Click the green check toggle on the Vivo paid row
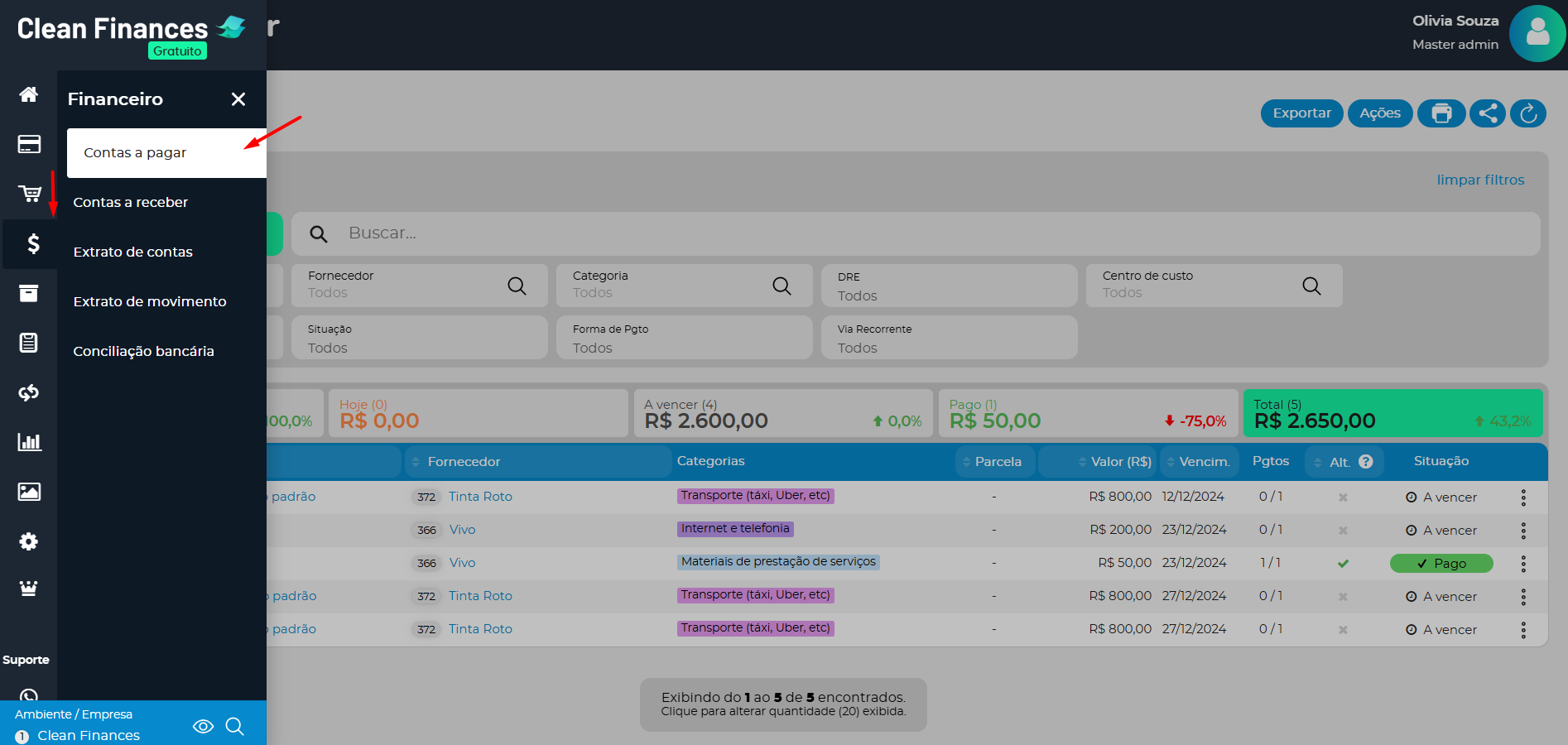 pyautogui.click(x=1343, y=563)
